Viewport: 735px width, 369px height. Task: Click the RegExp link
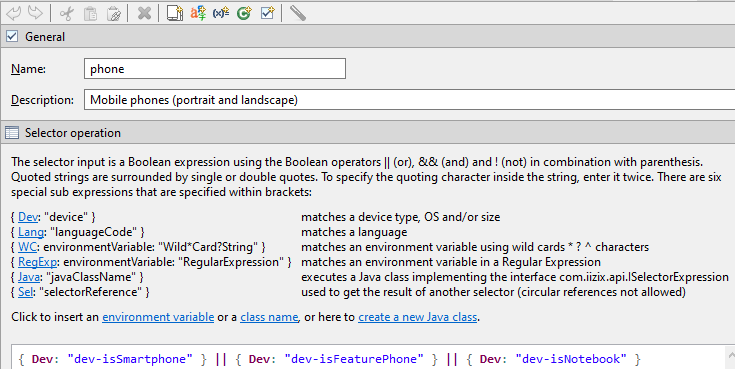point(38,262)
